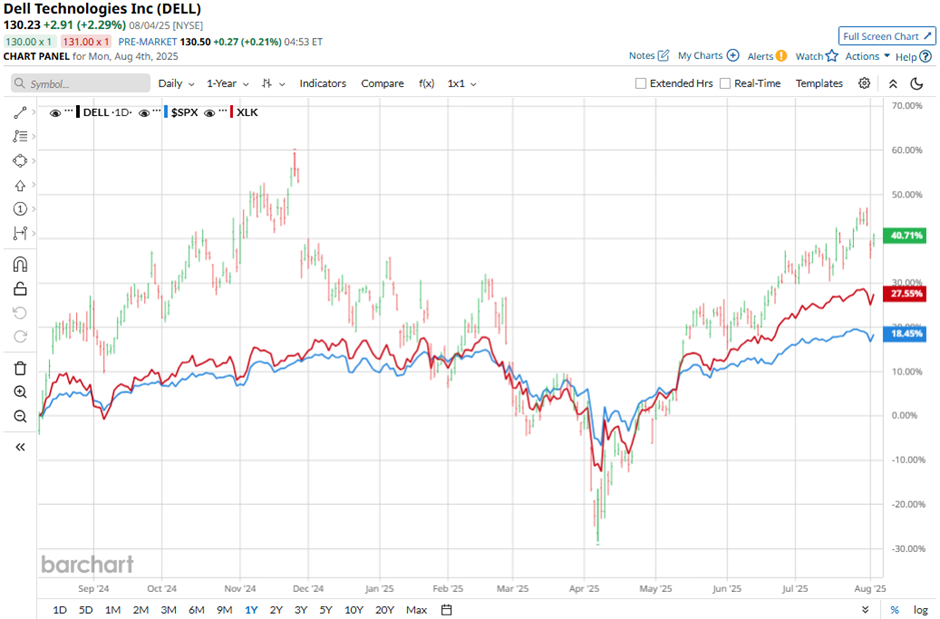Expand the Actions dropdown menu
Viewport: 940px width, 619px height.
(x=867, y=56)
